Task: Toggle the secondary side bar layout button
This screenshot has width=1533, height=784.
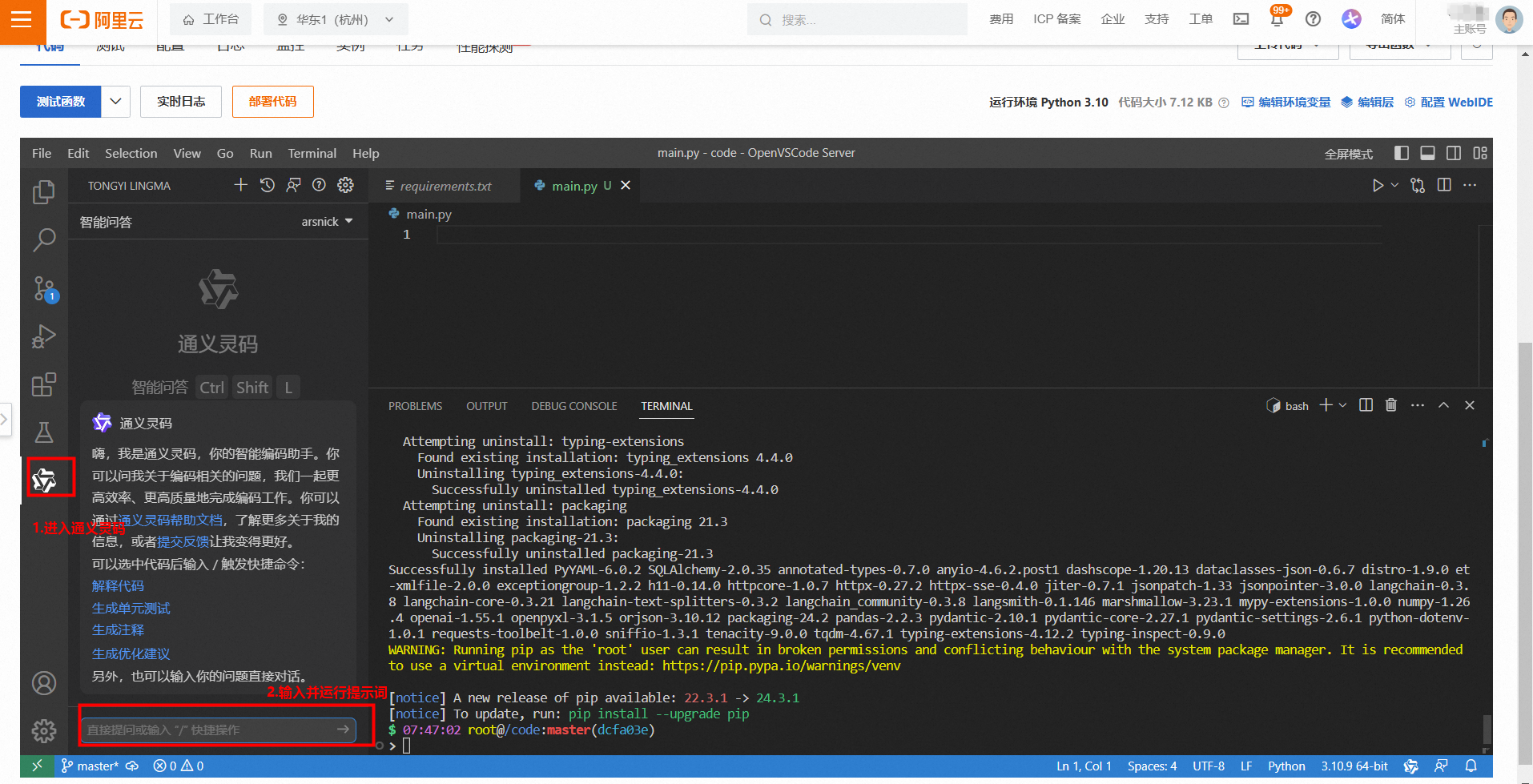Action: 1454,153
